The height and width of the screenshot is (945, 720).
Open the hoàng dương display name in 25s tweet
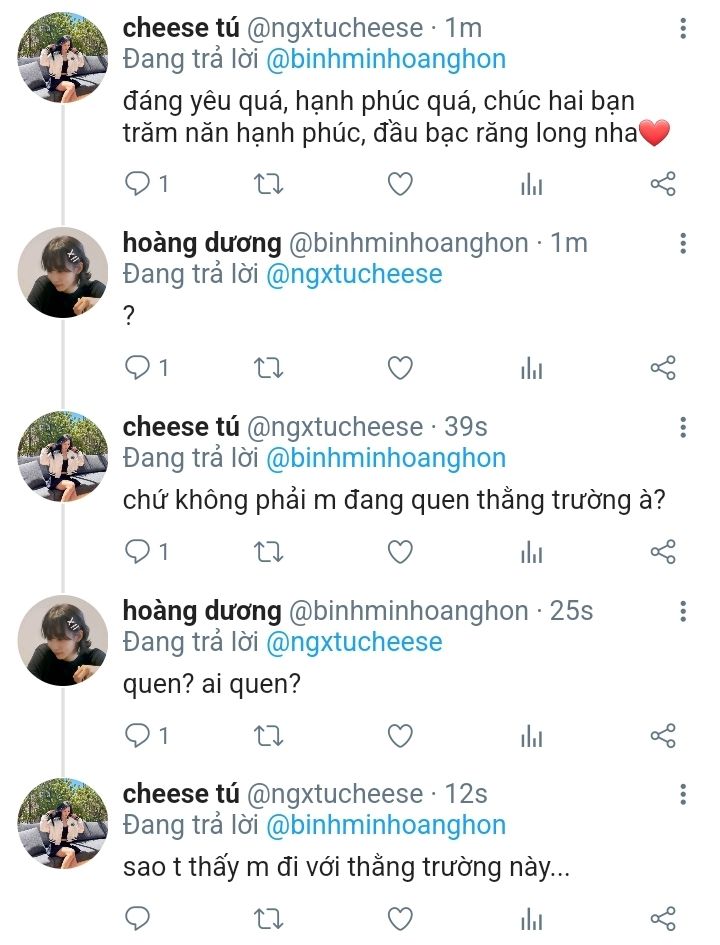tap(202, 610)
